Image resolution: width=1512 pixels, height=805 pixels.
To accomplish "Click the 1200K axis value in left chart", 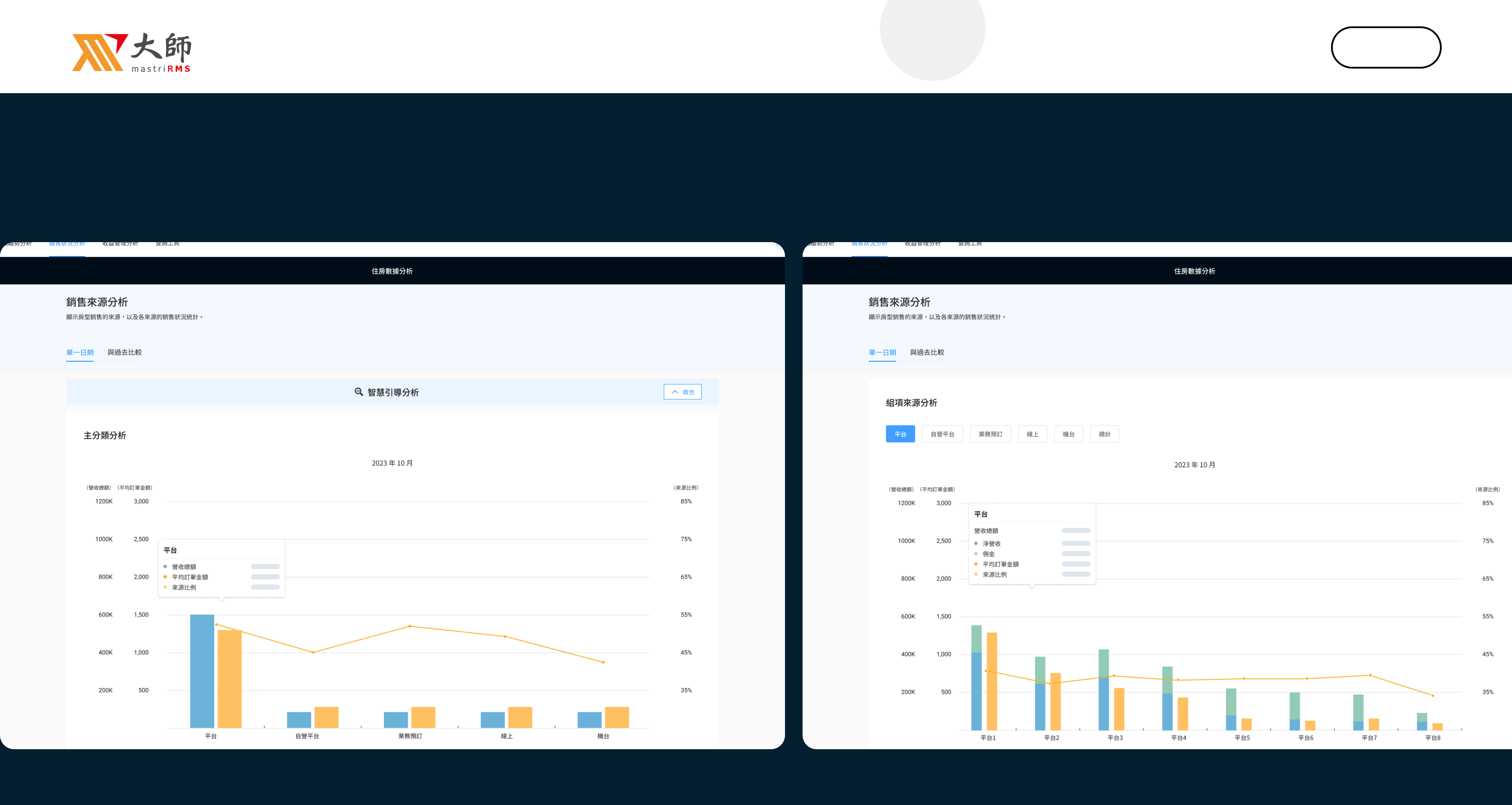I will tap(104, 501).
